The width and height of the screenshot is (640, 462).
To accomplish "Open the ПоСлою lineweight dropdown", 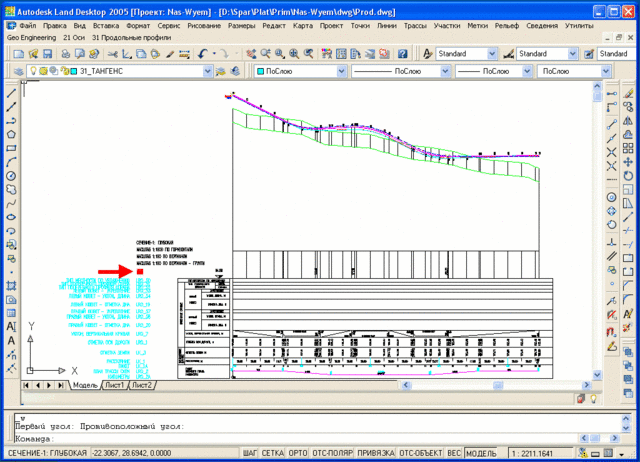I will pyautogui.click(x=527, y=71).
